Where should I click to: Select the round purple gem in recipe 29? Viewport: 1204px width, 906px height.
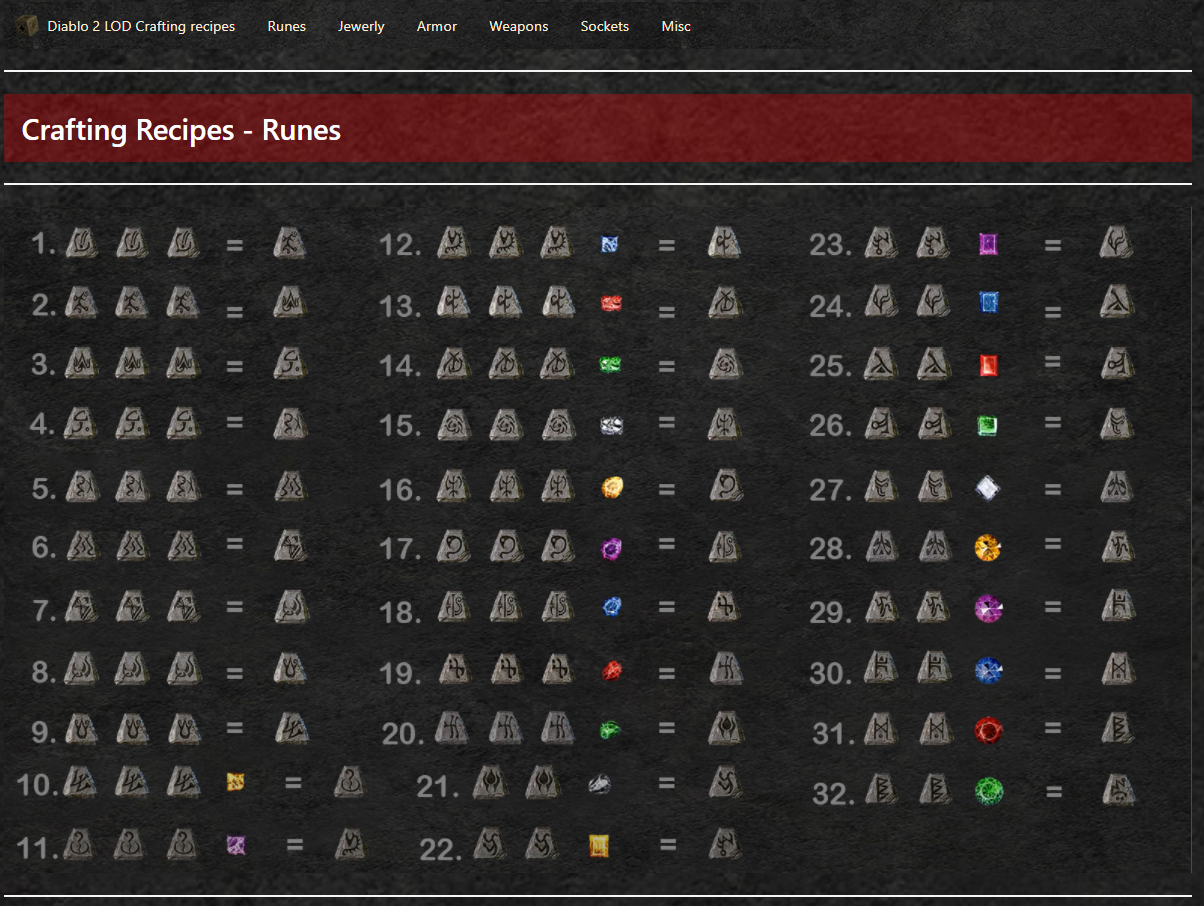tap(989, 607)
